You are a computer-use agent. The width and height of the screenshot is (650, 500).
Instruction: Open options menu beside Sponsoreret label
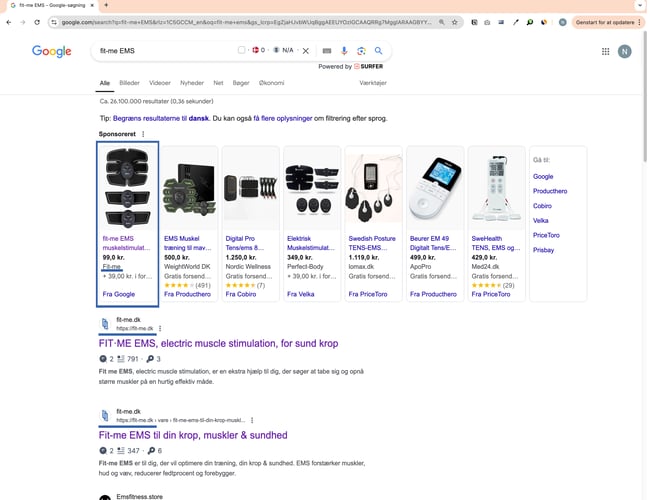coord(143,134)
